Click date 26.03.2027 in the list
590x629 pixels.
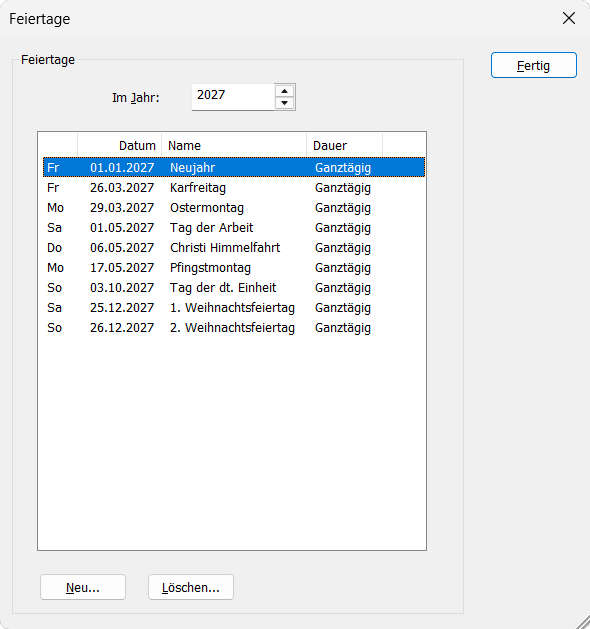click(122, 187)
